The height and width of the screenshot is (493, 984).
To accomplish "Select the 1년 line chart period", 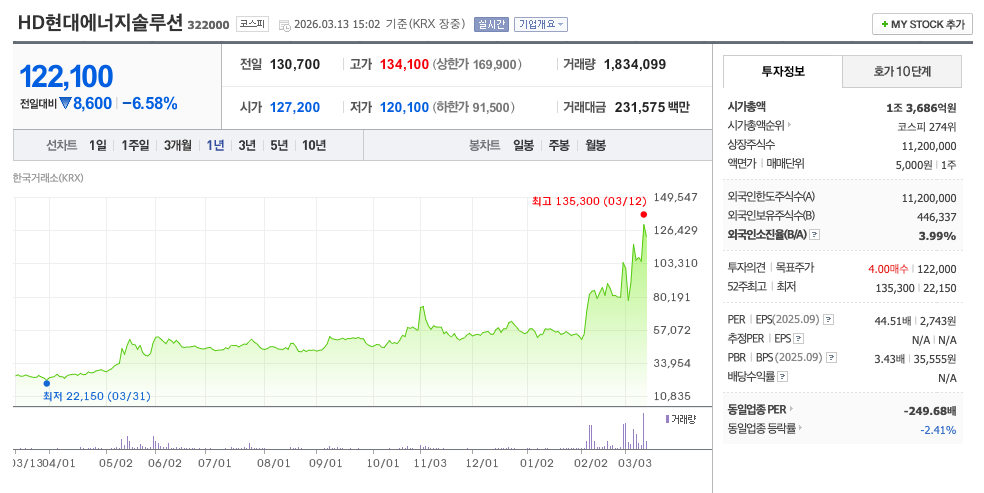I will click(x=215, y=146).
